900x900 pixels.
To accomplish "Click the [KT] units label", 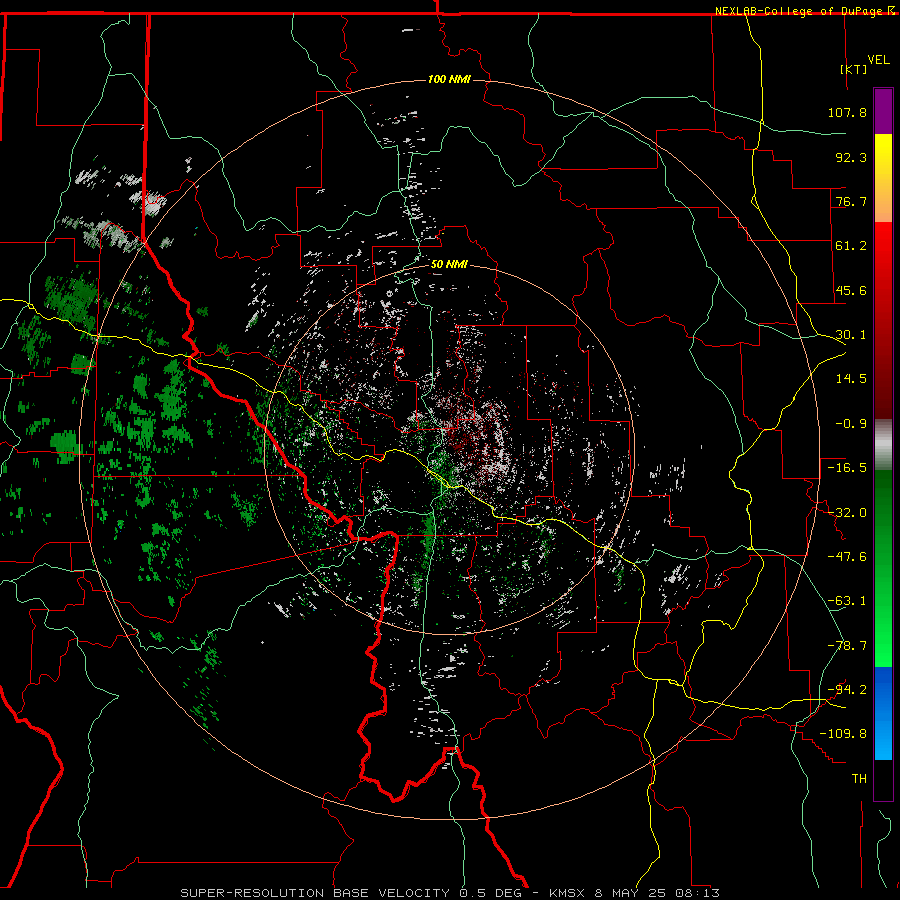I will click(854, 69).
